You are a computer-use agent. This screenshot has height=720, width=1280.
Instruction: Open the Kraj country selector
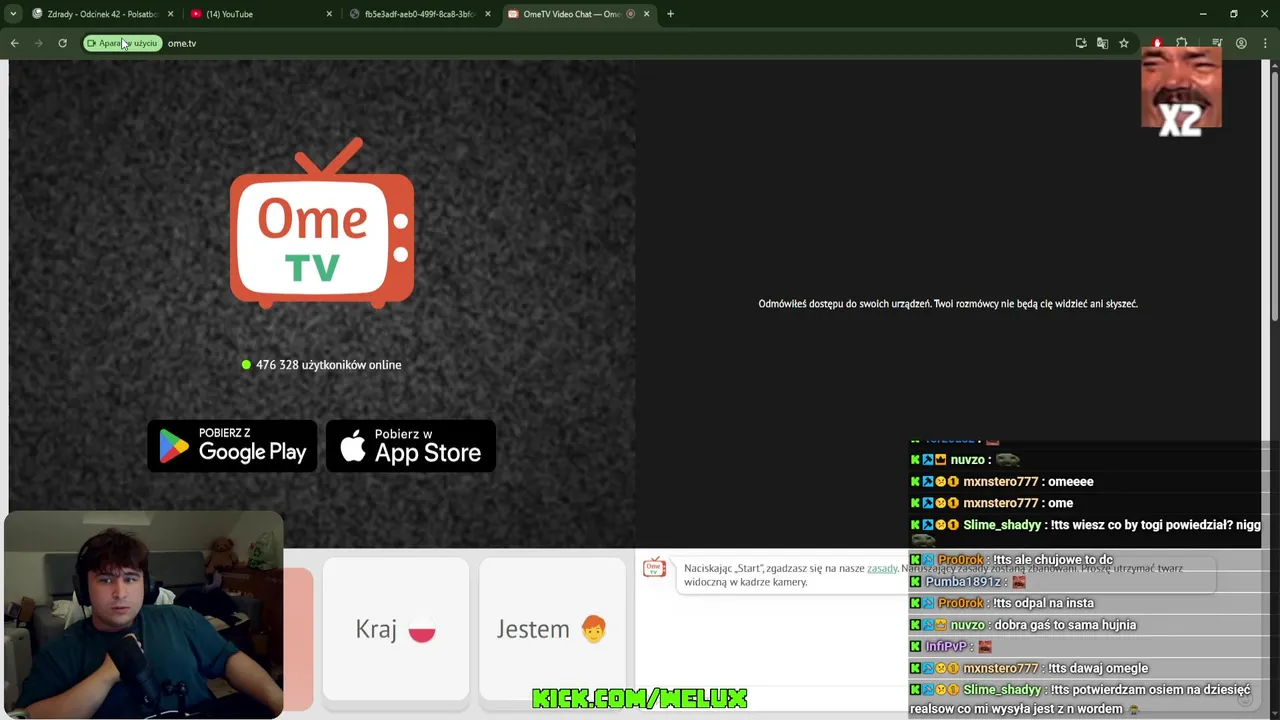(x=396, y=629)
